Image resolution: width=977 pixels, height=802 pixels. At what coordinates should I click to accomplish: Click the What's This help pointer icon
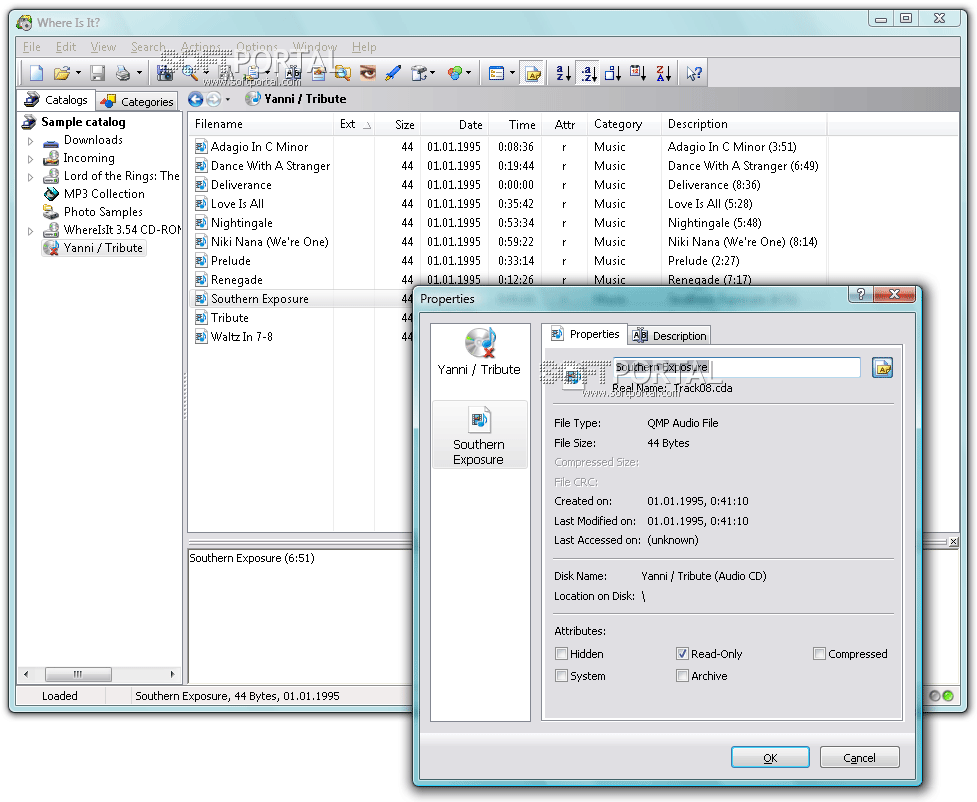coord(694,74)
